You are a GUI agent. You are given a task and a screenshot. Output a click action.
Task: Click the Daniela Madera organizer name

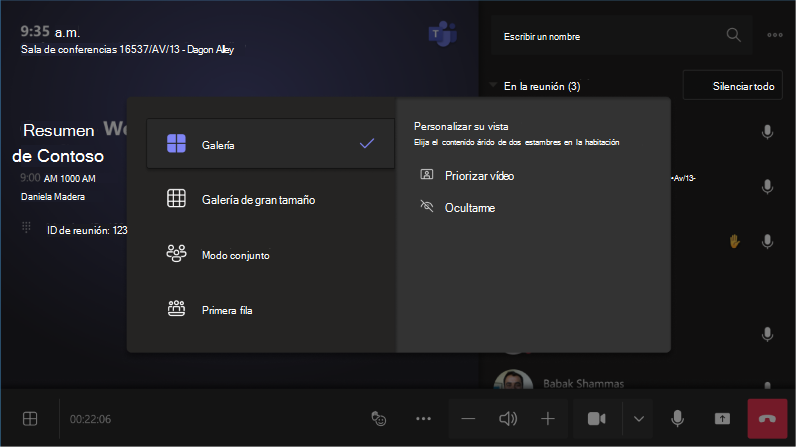click(x=53, y=197)
